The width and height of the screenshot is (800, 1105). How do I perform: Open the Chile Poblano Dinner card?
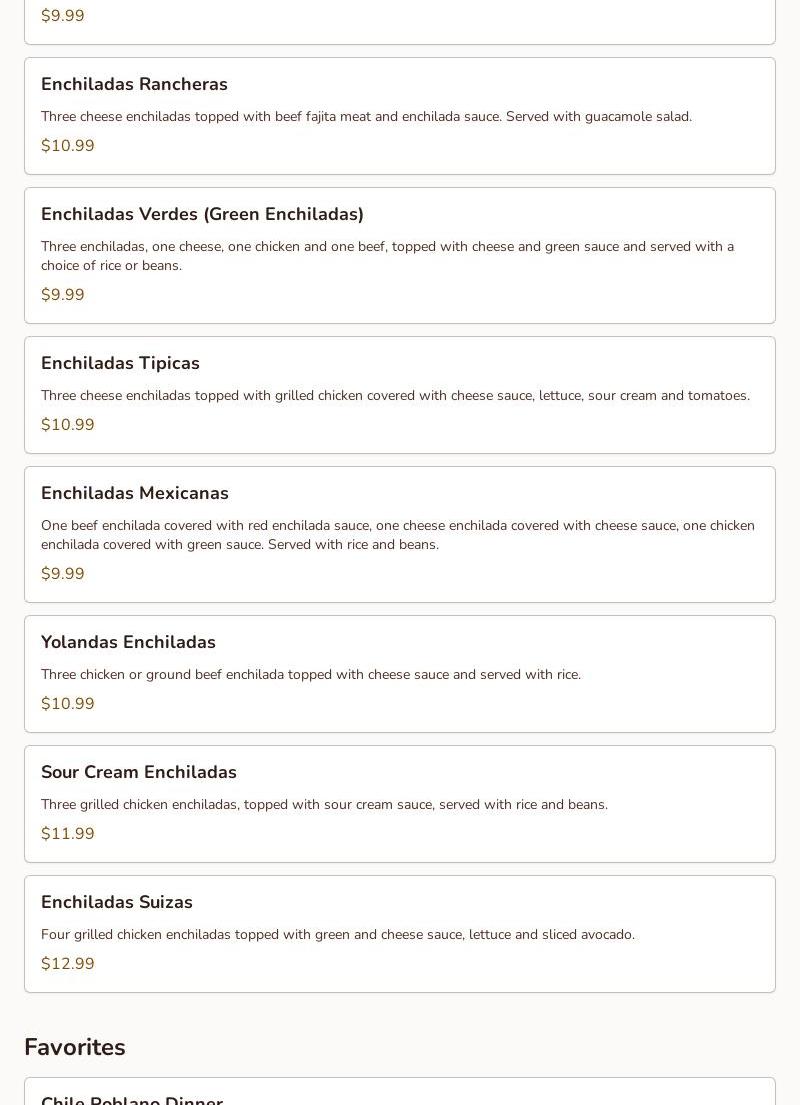pos(132,1098)
